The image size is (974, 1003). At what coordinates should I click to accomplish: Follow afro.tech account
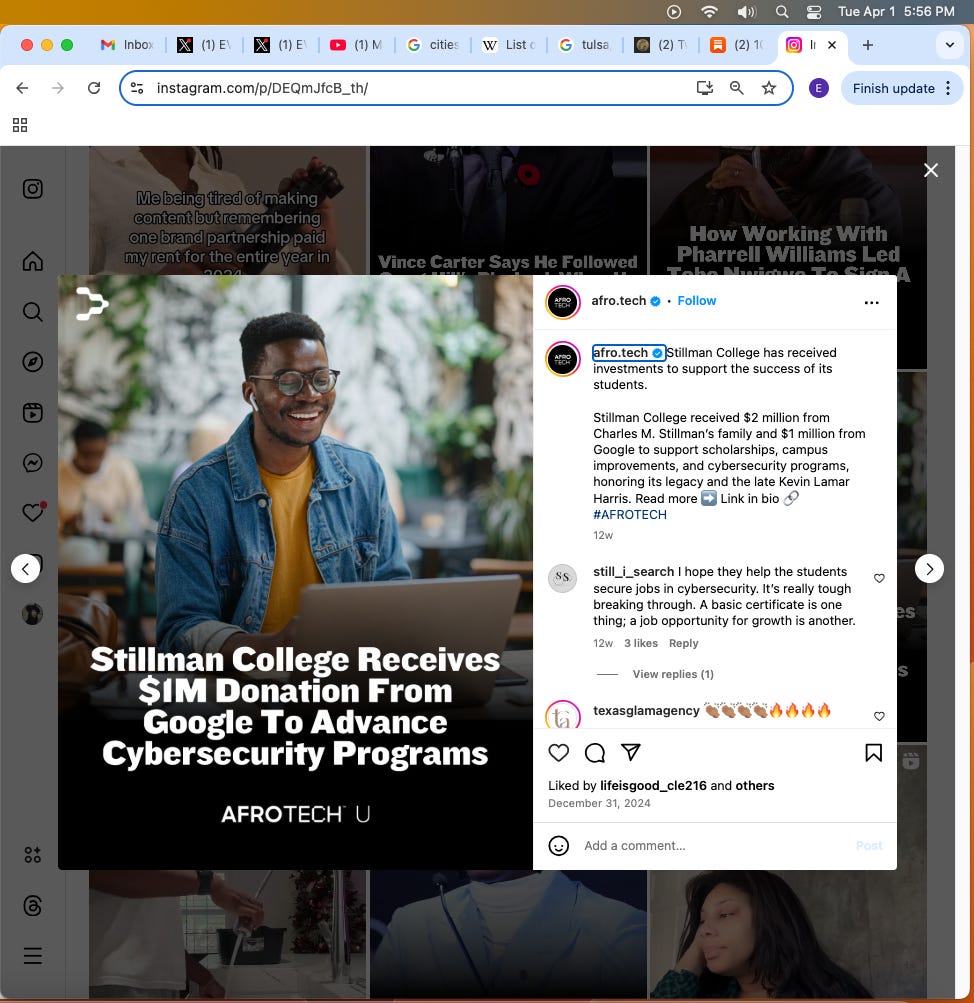(696, 301)
